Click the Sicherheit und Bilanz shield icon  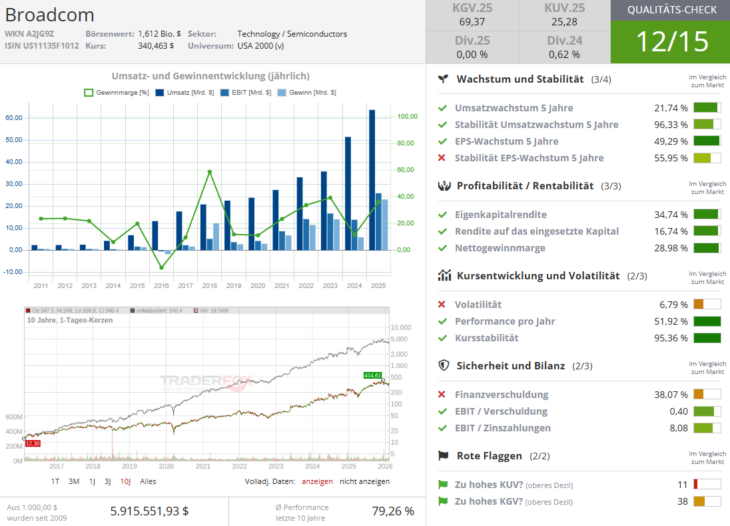tap(443, 365)
